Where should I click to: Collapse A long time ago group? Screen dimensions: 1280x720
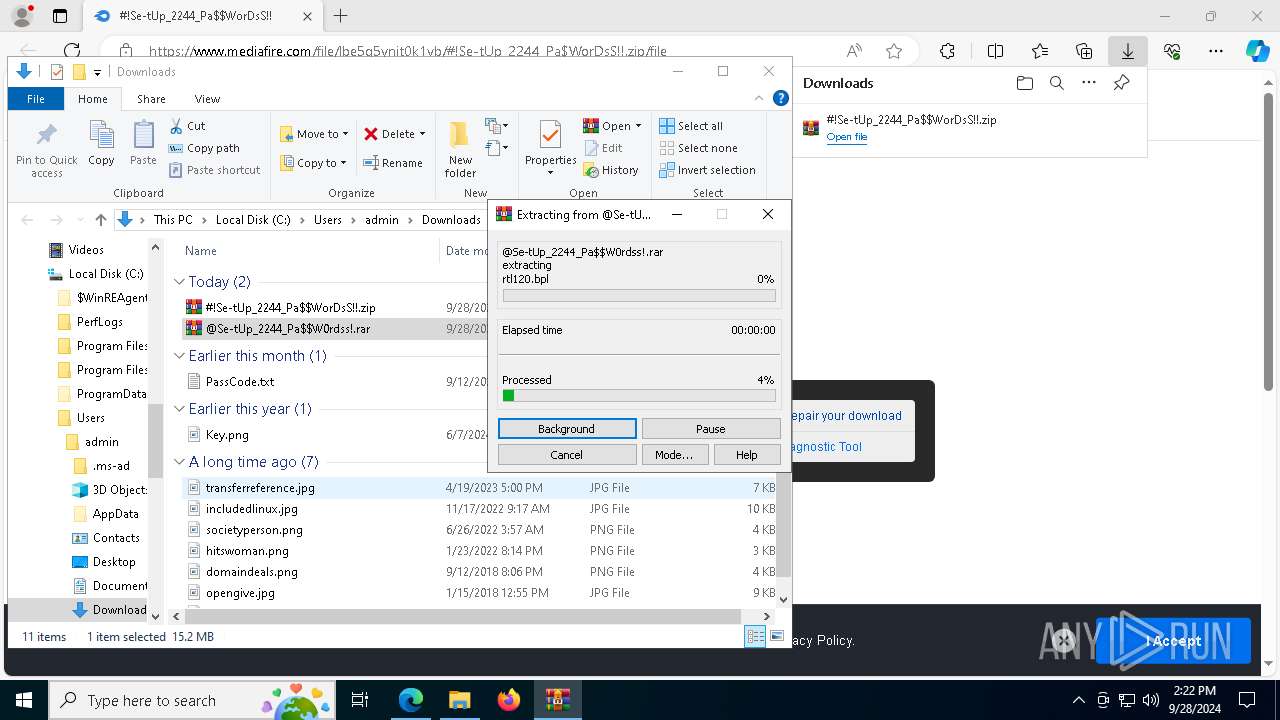pos(179,462)
